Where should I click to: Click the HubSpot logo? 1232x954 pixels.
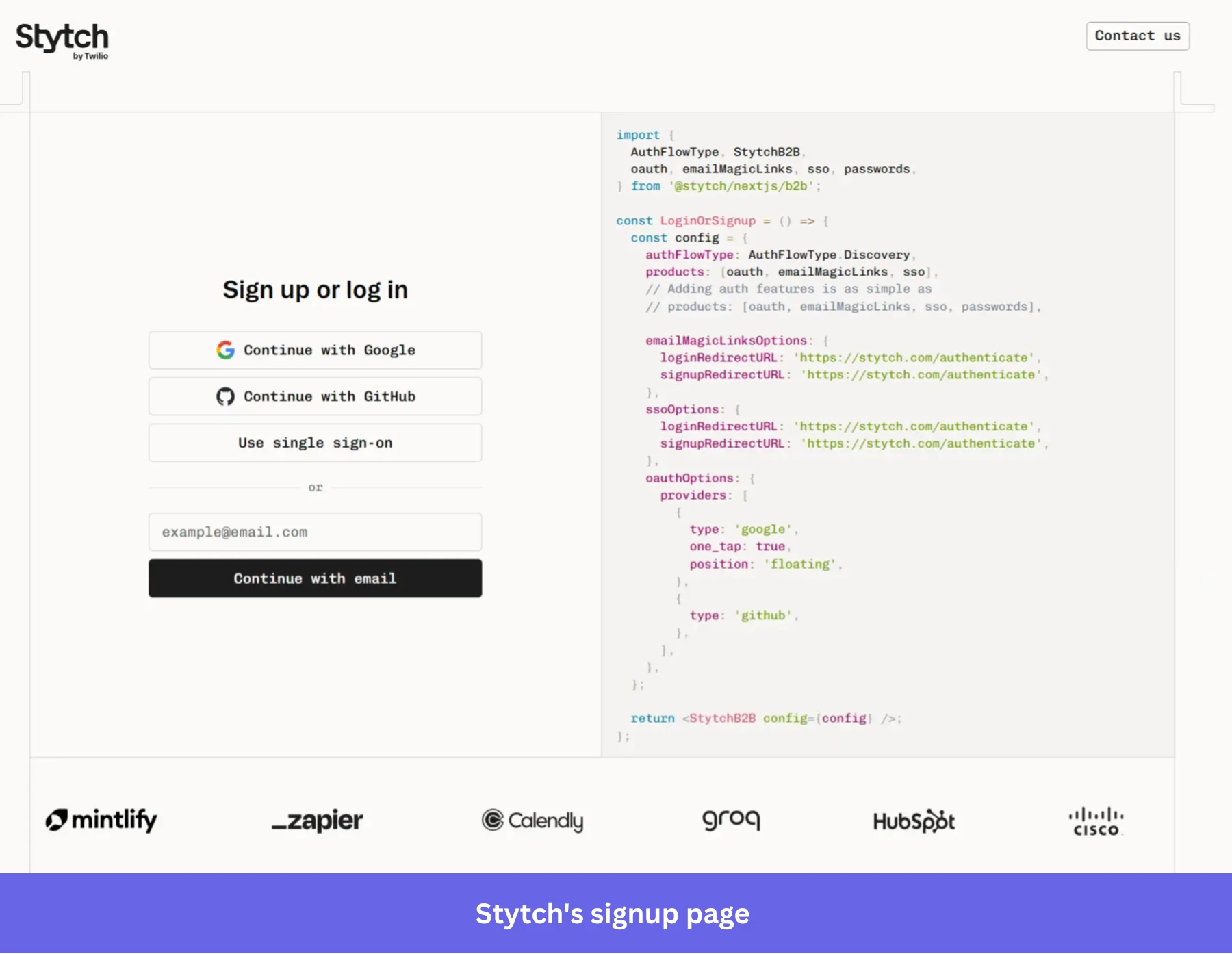coord(914,821)
